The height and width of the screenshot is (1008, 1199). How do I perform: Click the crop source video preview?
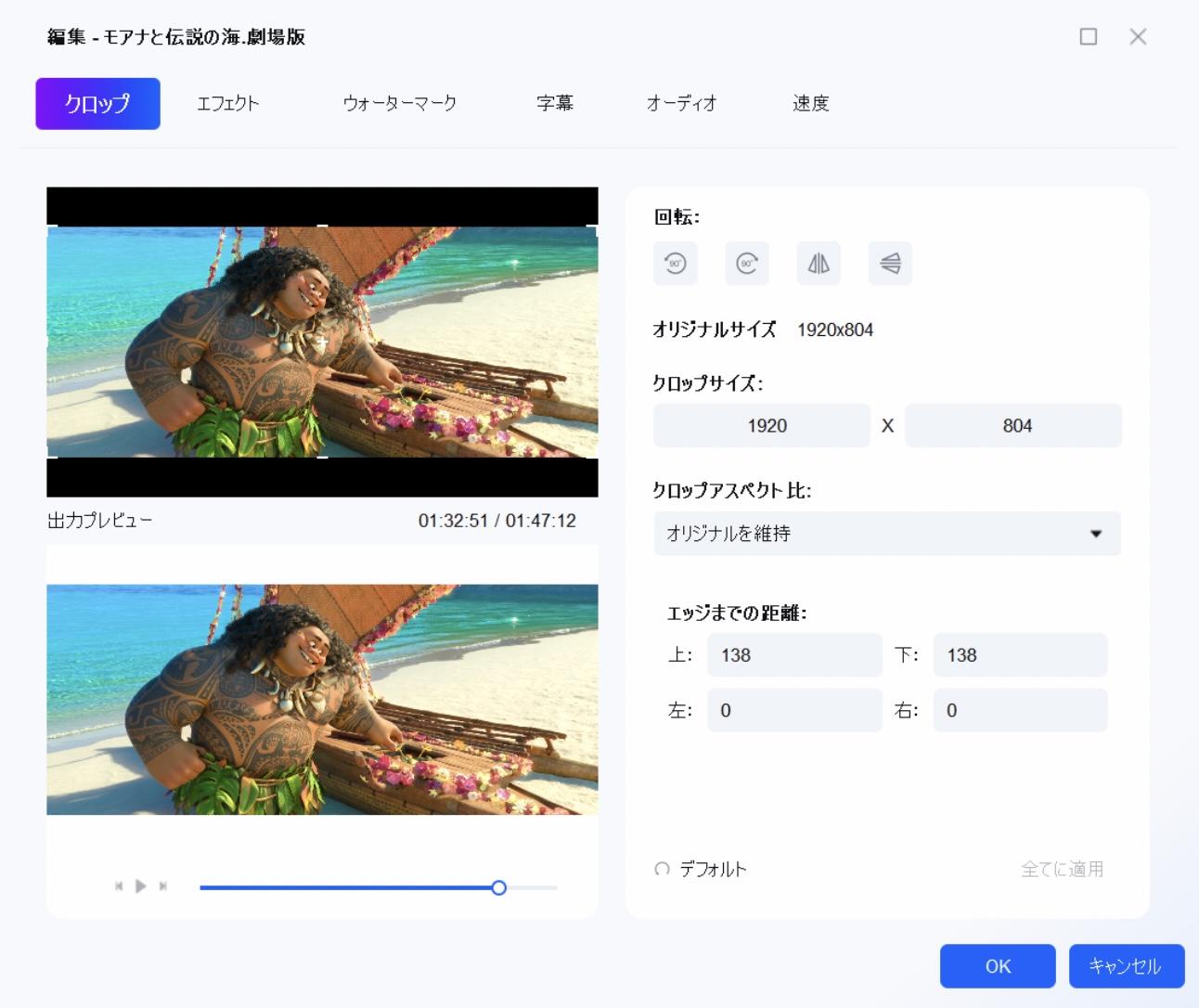coord(322,342)
